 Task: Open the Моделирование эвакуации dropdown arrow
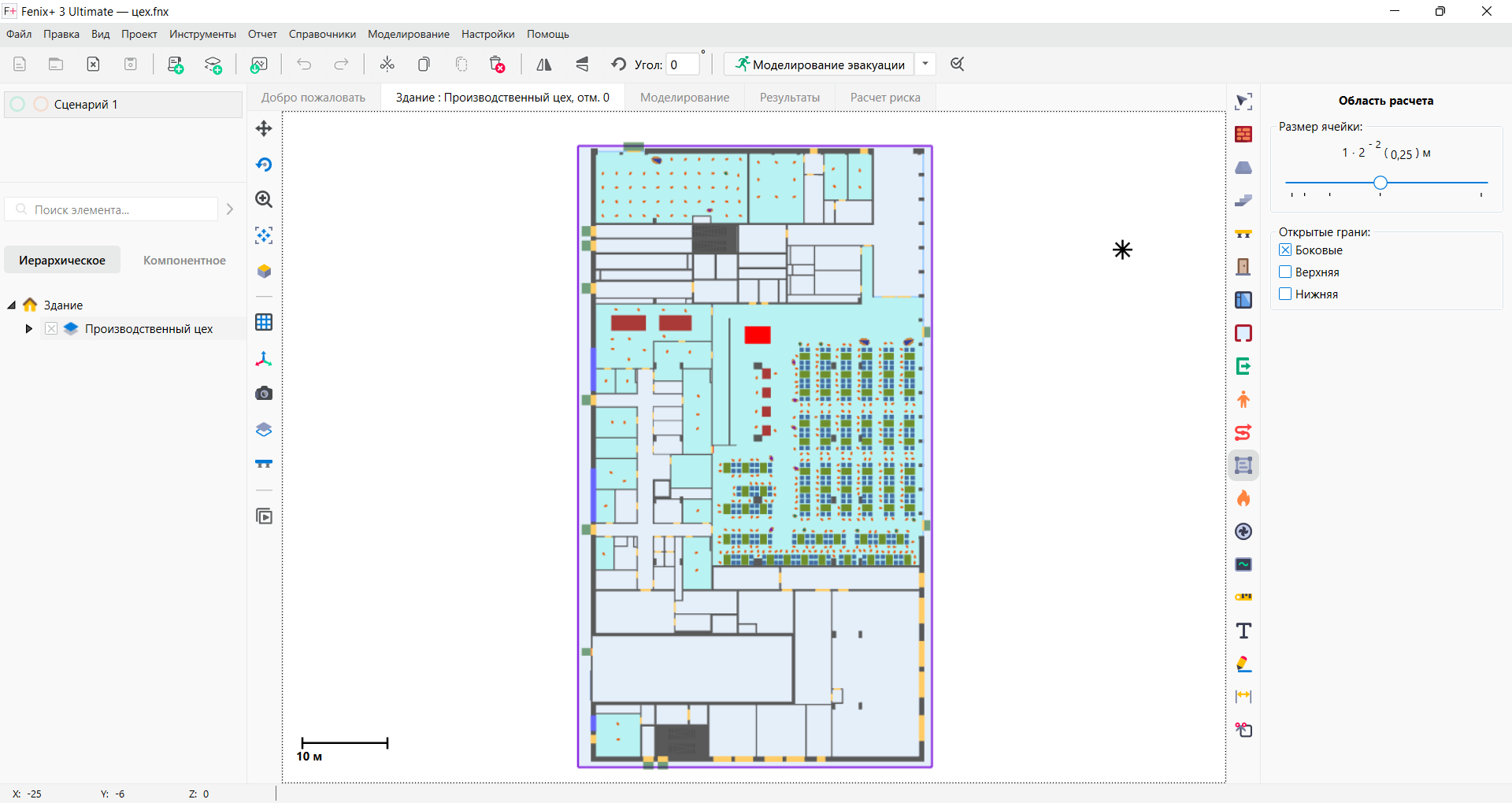(925, 65)
